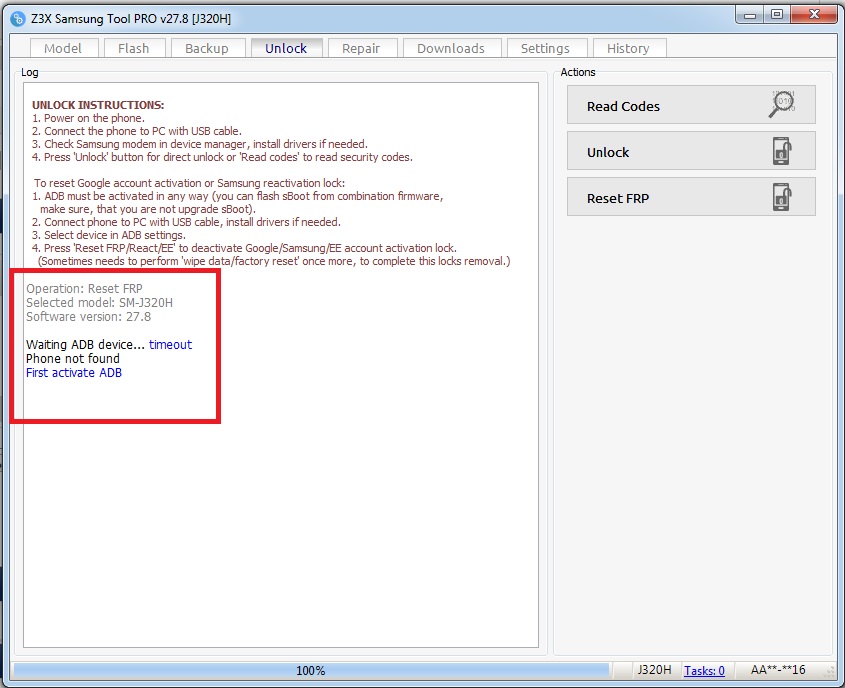Switch to the Settings tab
Screen dimensions: 845x688
[546, 48]
